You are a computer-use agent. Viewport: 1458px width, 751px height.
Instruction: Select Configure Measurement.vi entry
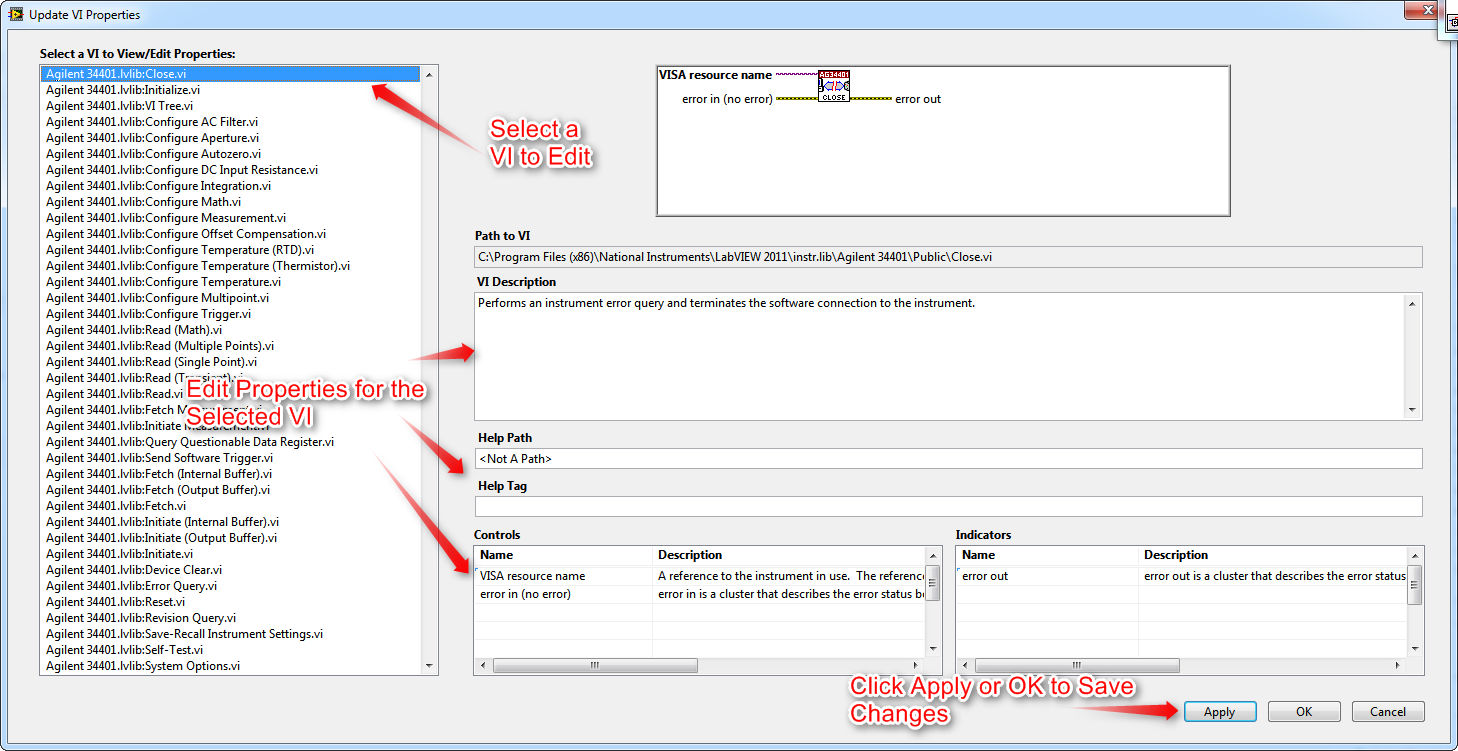[x=231, y=218]
